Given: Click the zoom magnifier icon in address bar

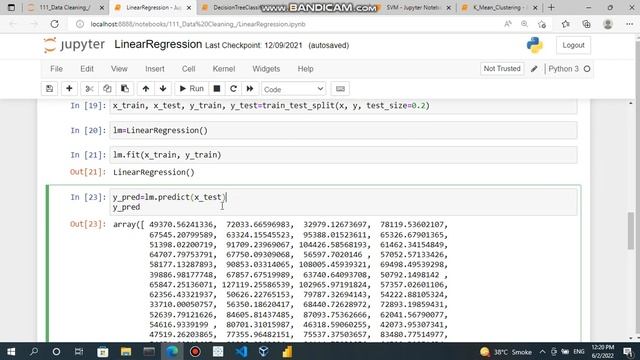Looking at the screenshot, I should tap(524, 24).
